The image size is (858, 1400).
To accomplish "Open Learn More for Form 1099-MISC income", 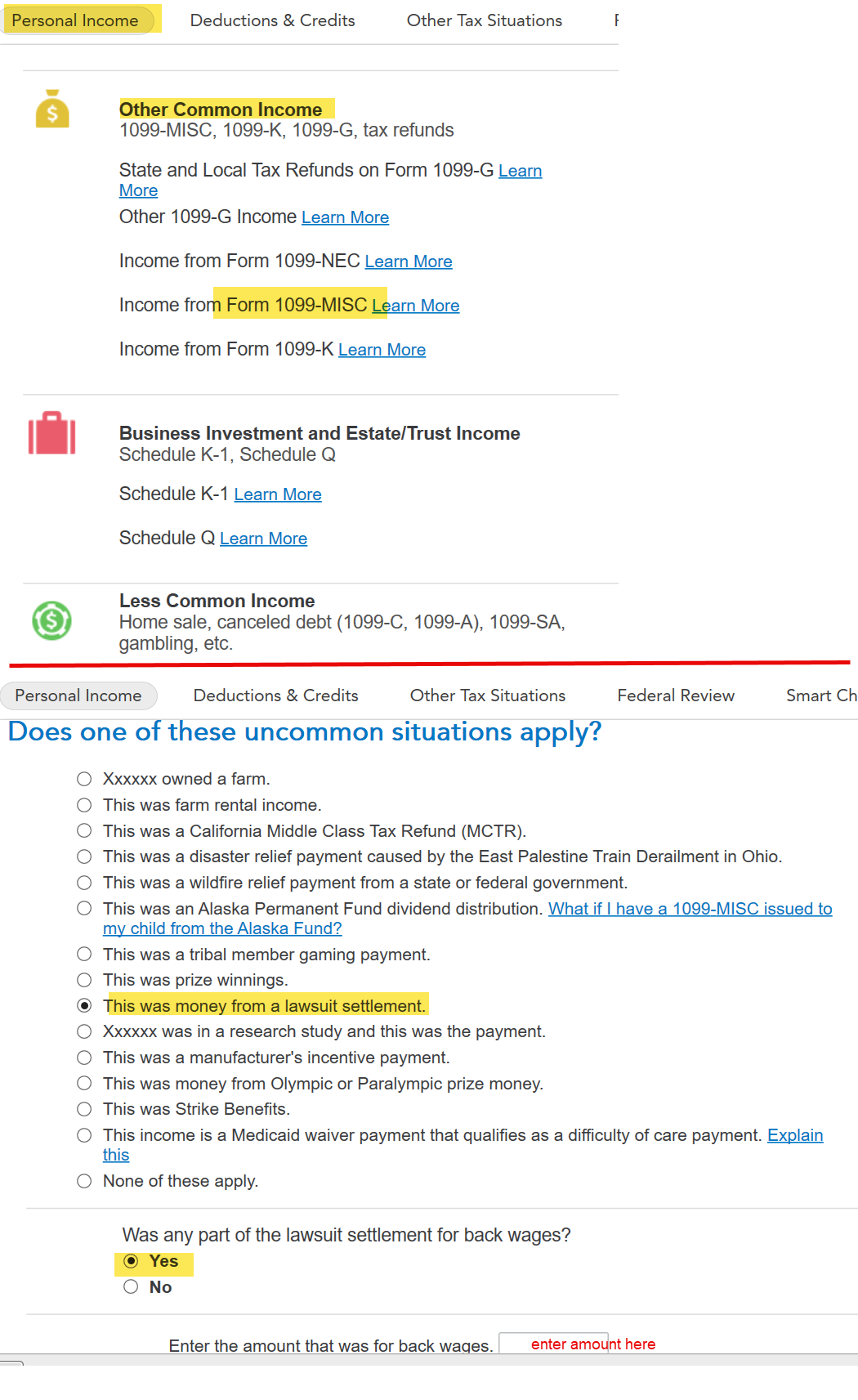I will [x=416, y=306].
